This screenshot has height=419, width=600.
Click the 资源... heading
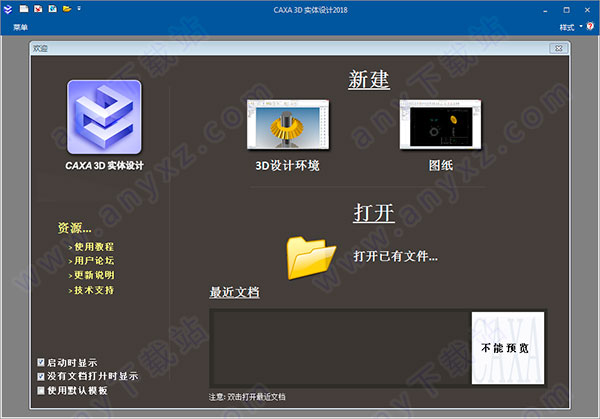pyautogui.click(x=75, y=228)
